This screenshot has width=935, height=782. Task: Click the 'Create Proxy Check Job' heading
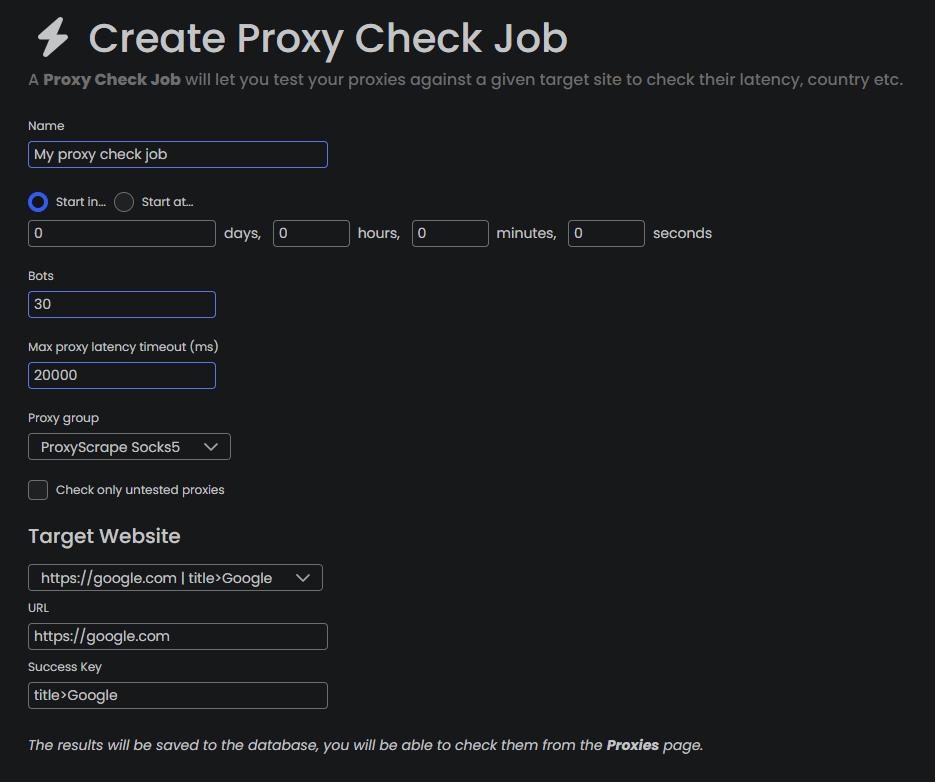[328, 38]
